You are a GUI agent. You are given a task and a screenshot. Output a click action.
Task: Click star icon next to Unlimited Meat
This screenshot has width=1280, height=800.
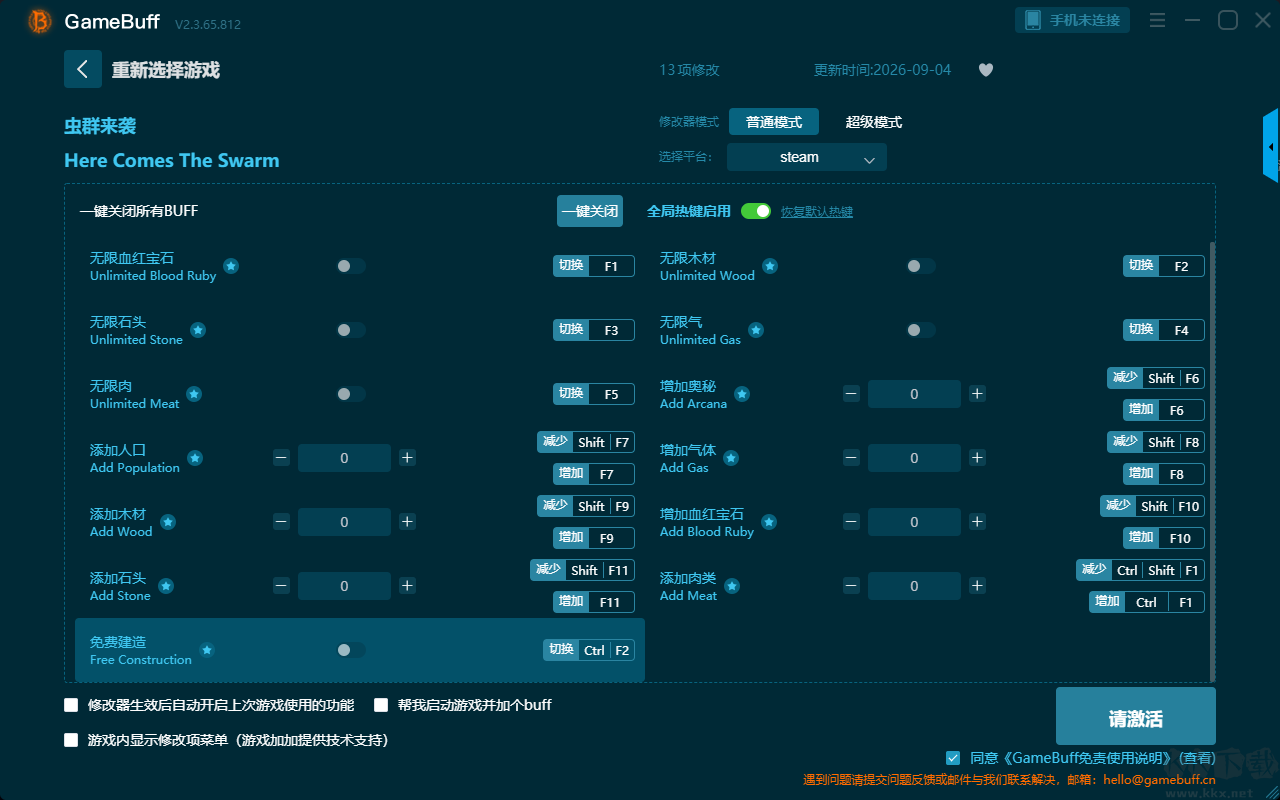(x=194, y=394)
